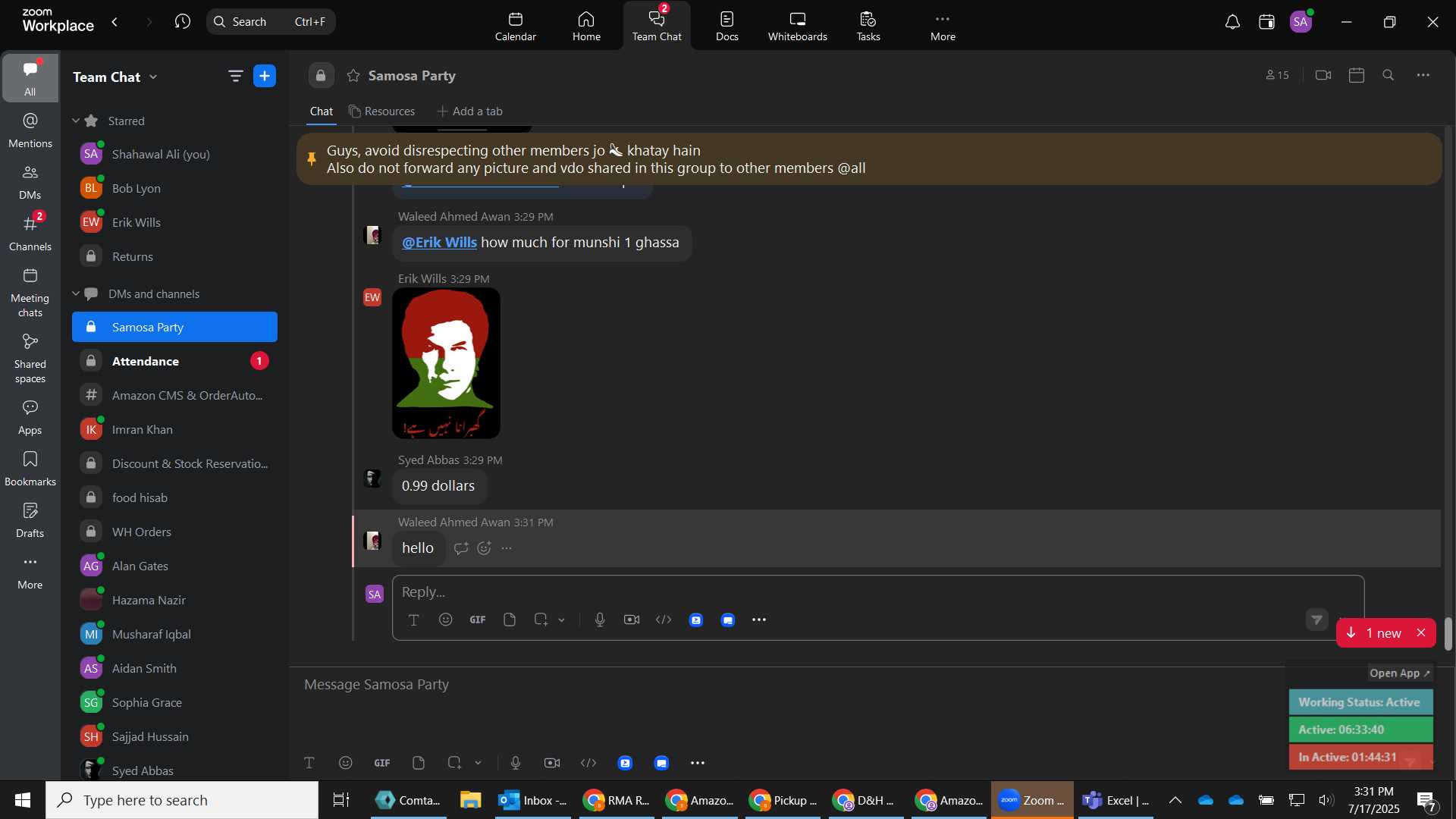
Task: Click the Message Samosa Party field
Action: 789,685
